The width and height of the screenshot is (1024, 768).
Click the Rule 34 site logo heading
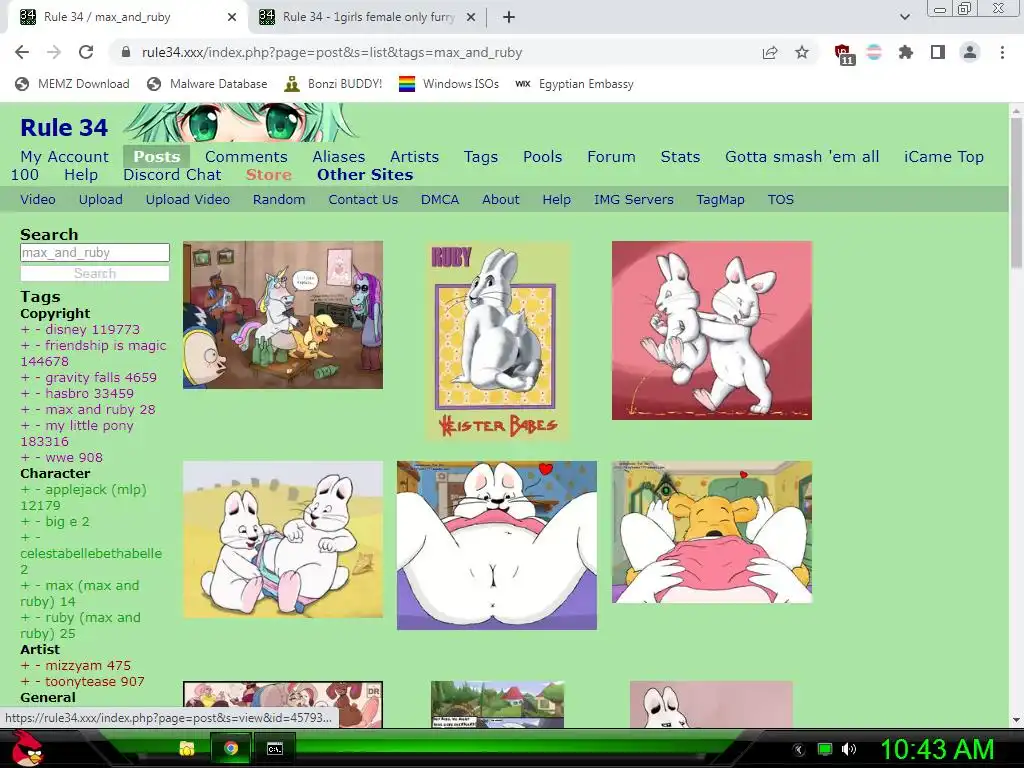coord(64,127)
